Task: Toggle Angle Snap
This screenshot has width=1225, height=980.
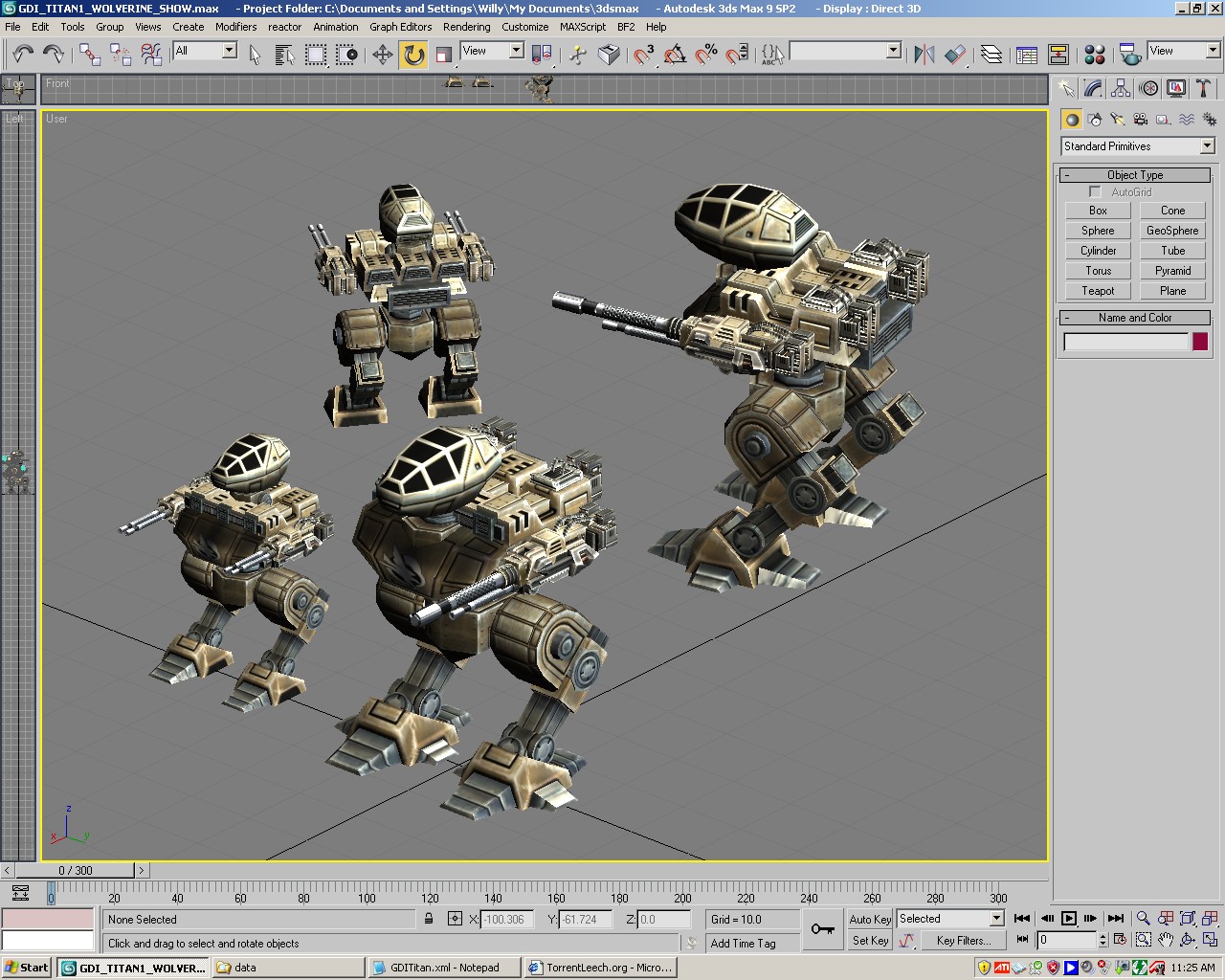Action: tap(675, 55)
